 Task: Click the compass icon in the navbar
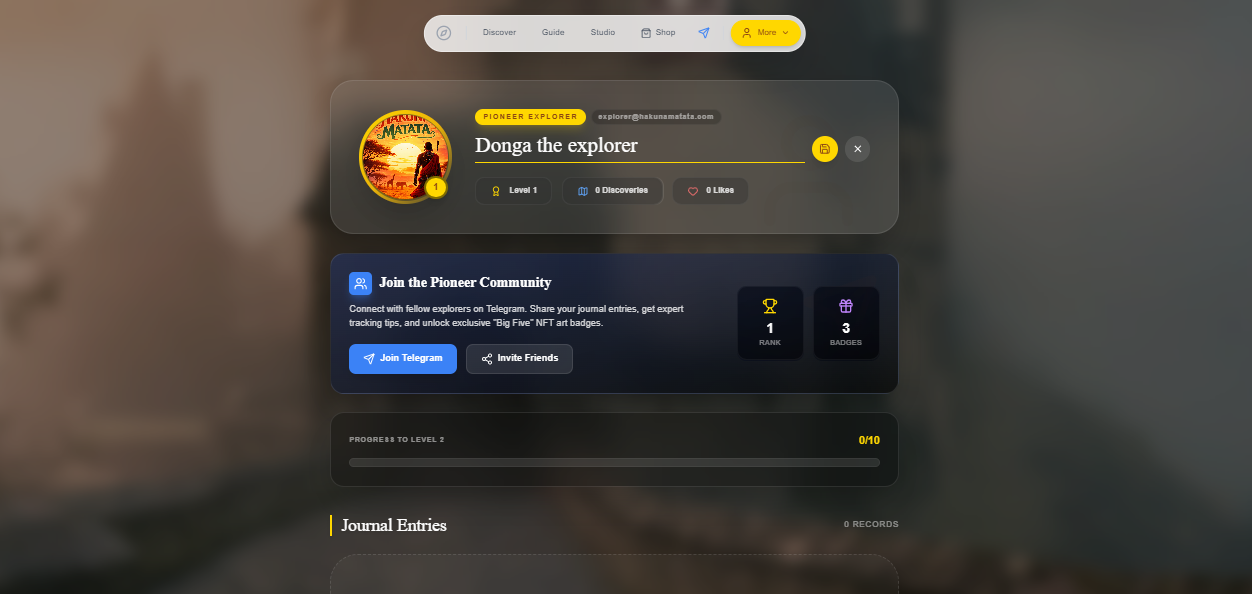coord(444,33)
